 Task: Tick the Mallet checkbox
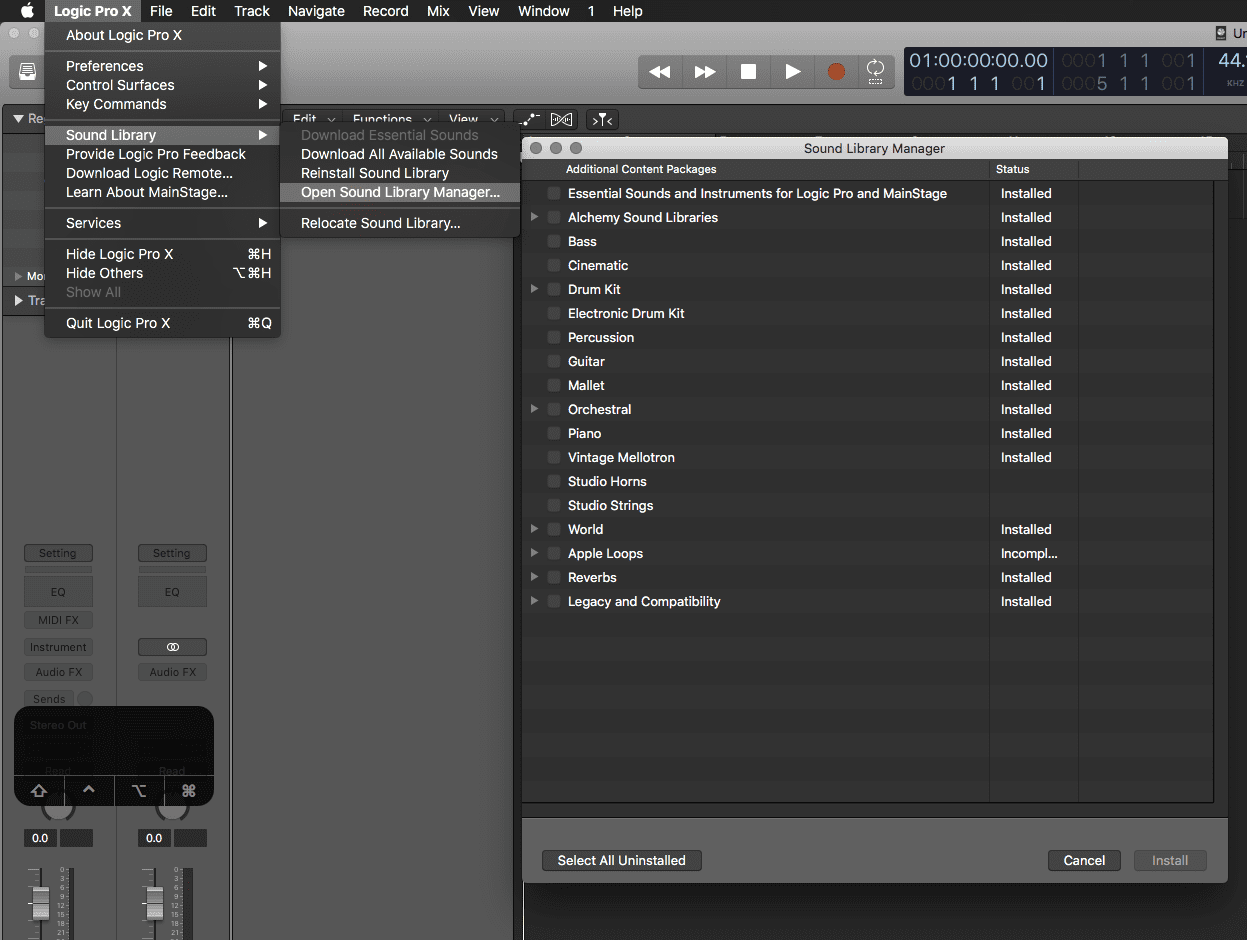(554, 385)
